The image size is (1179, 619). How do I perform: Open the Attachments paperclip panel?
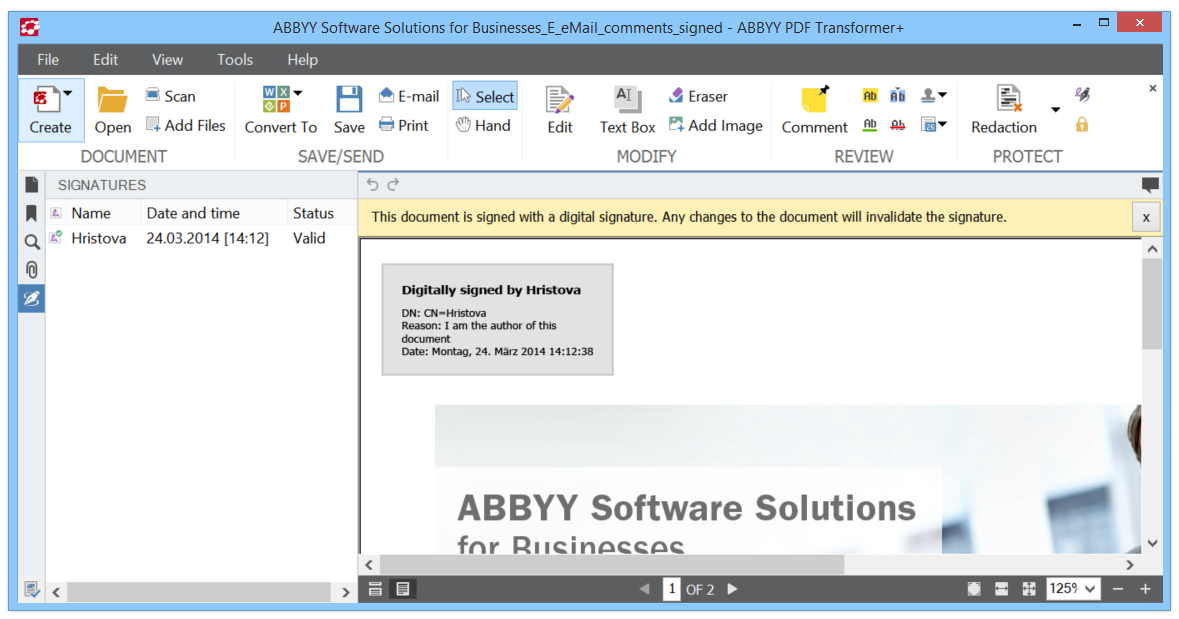click(x=32, y=270)
